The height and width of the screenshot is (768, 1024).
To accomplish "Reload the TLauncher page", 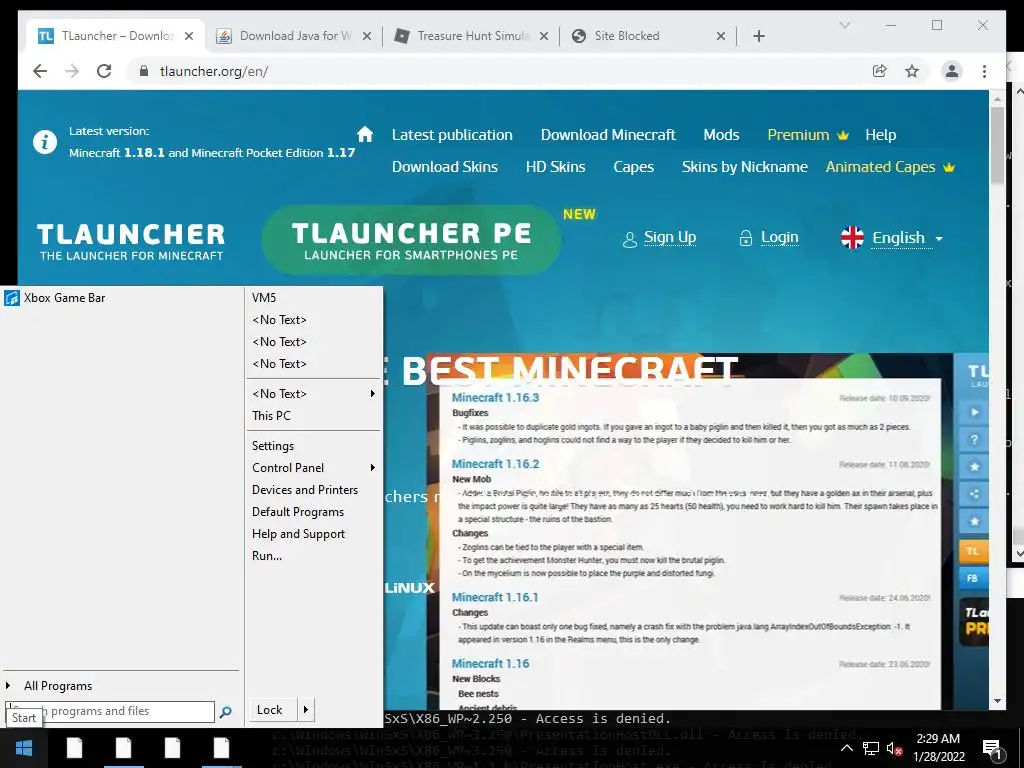I will (104, 71).
